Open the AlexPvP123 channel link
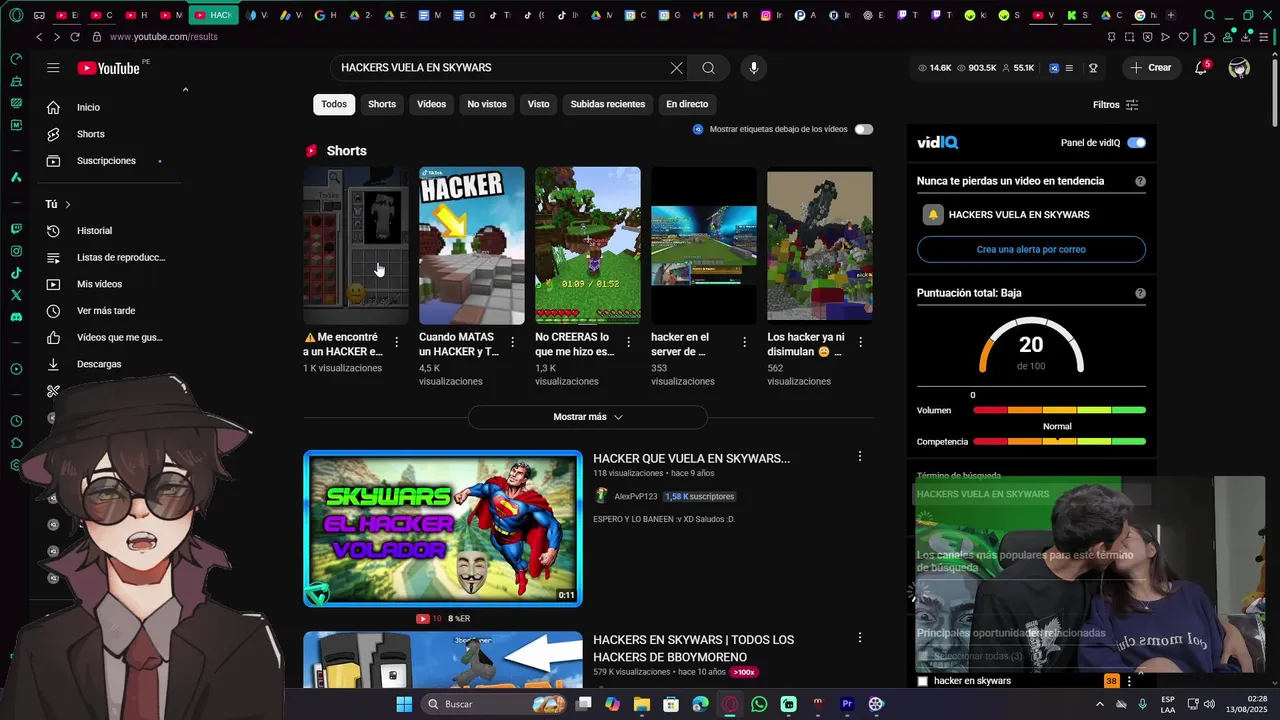Viewport: 1280px width, 720px height. click(x=636, y=496)
